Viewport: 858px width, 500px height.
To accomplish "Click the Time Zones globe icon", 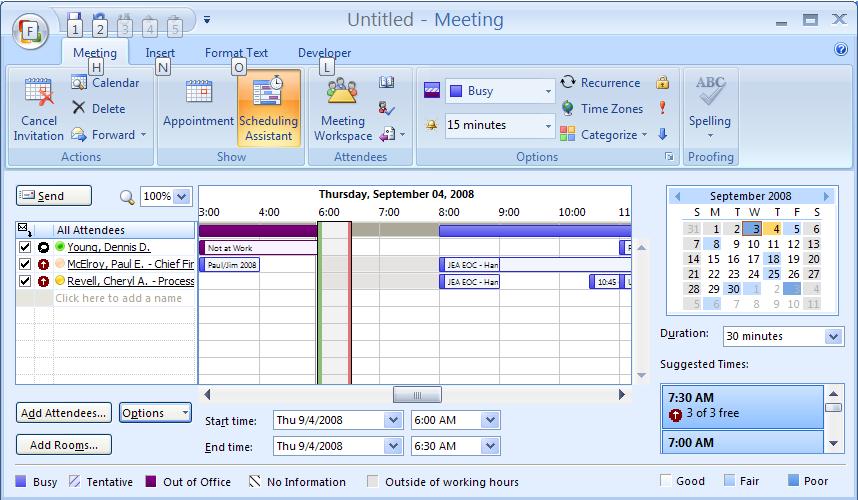I will (x=568, y=108).
